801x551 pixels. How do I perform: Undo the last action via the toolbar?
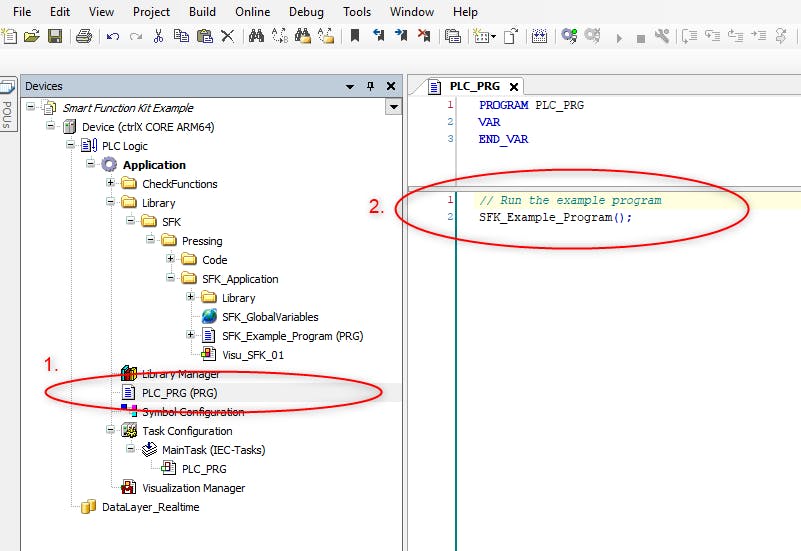(113, 36)
